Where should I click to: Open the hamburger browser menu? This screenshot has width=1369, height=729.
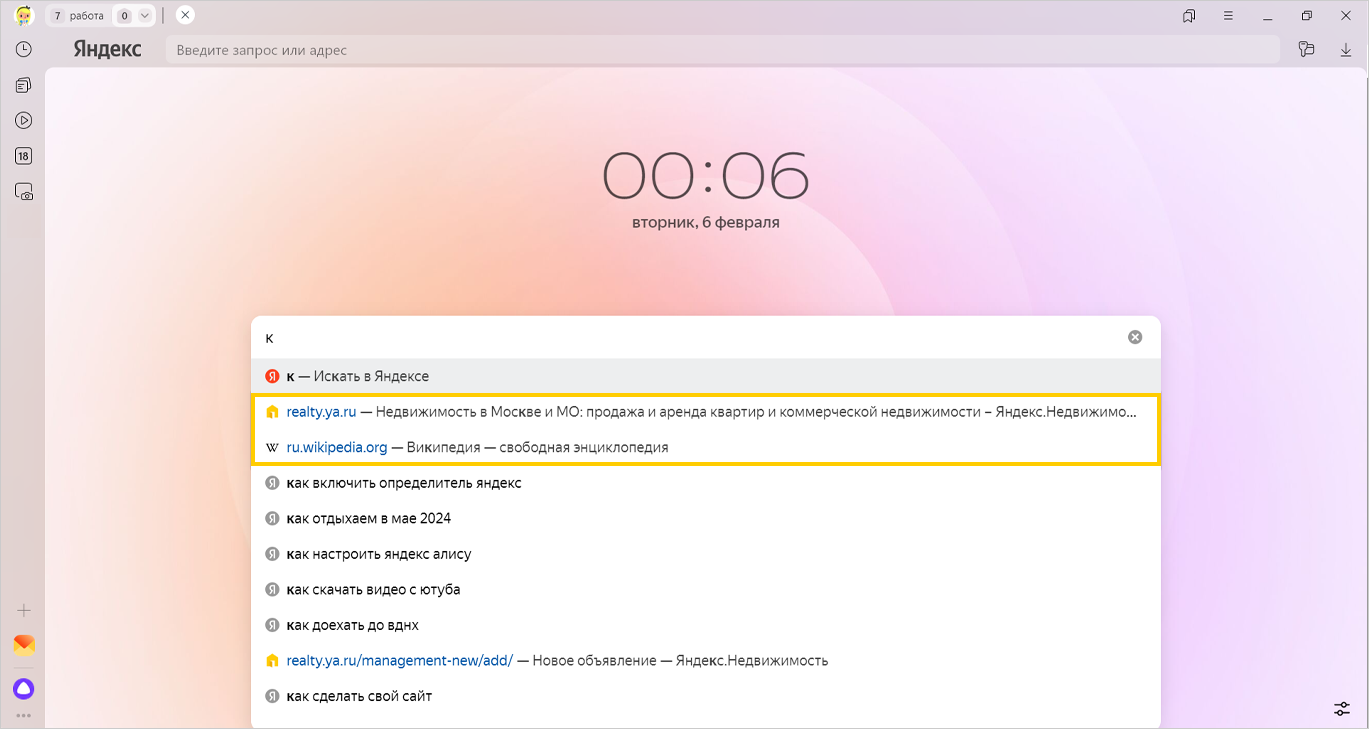pyautogui.click(x=1228, y=16)
